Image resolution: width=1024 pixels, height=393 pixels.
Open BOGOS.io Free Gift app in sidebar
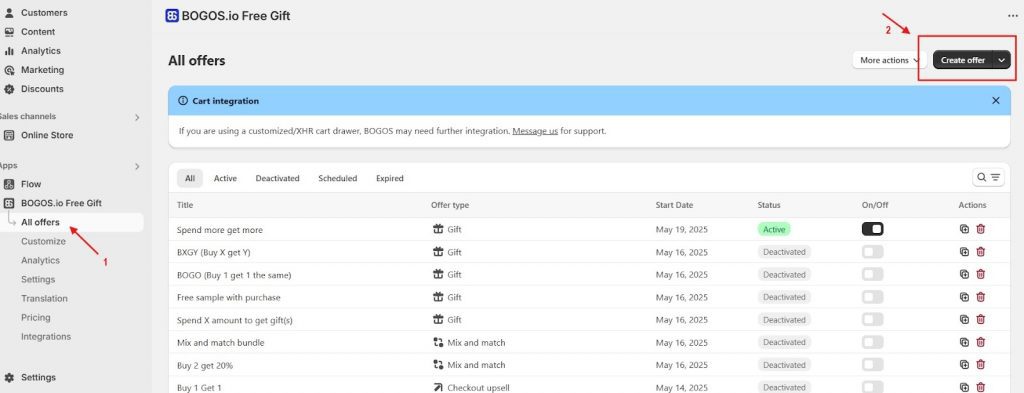coord(61,203)
